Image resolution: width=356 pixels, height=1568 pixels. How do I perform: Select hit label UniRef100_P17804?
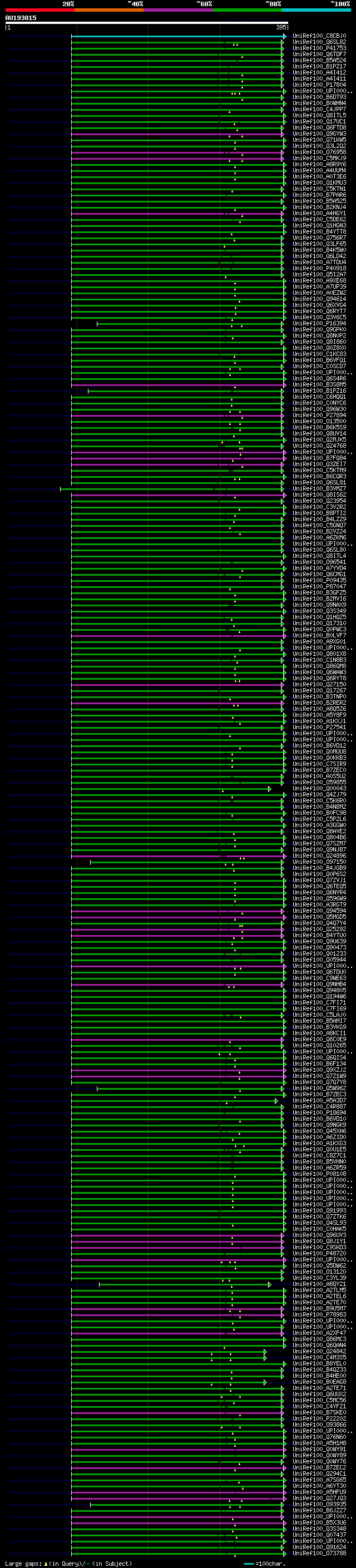pos(319,85)
